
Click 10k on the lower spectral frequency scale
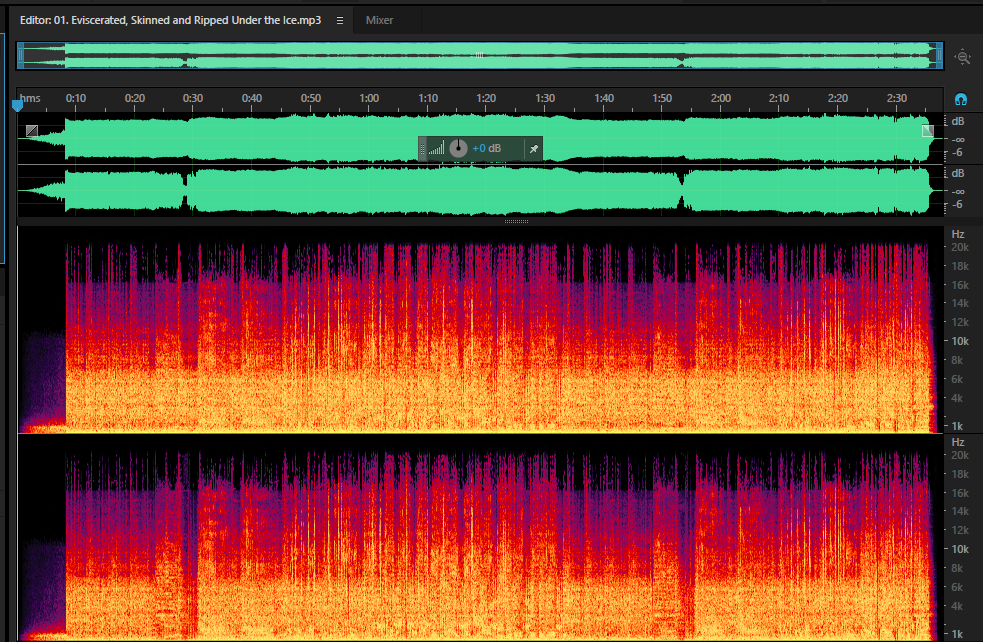click(x=960, y=549)
